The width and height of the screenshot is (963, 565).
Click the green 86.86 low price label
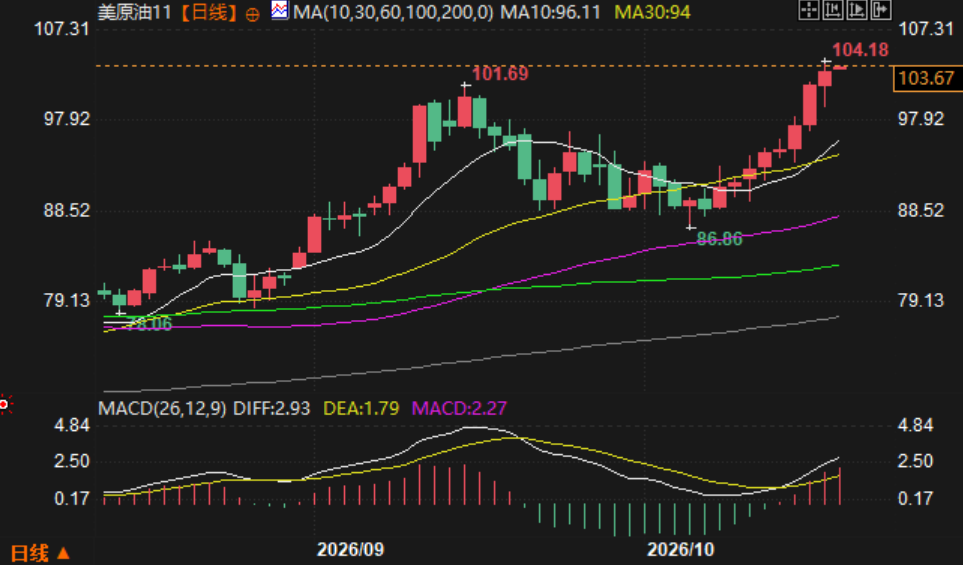pyautogui.click(x=719, y=239)
